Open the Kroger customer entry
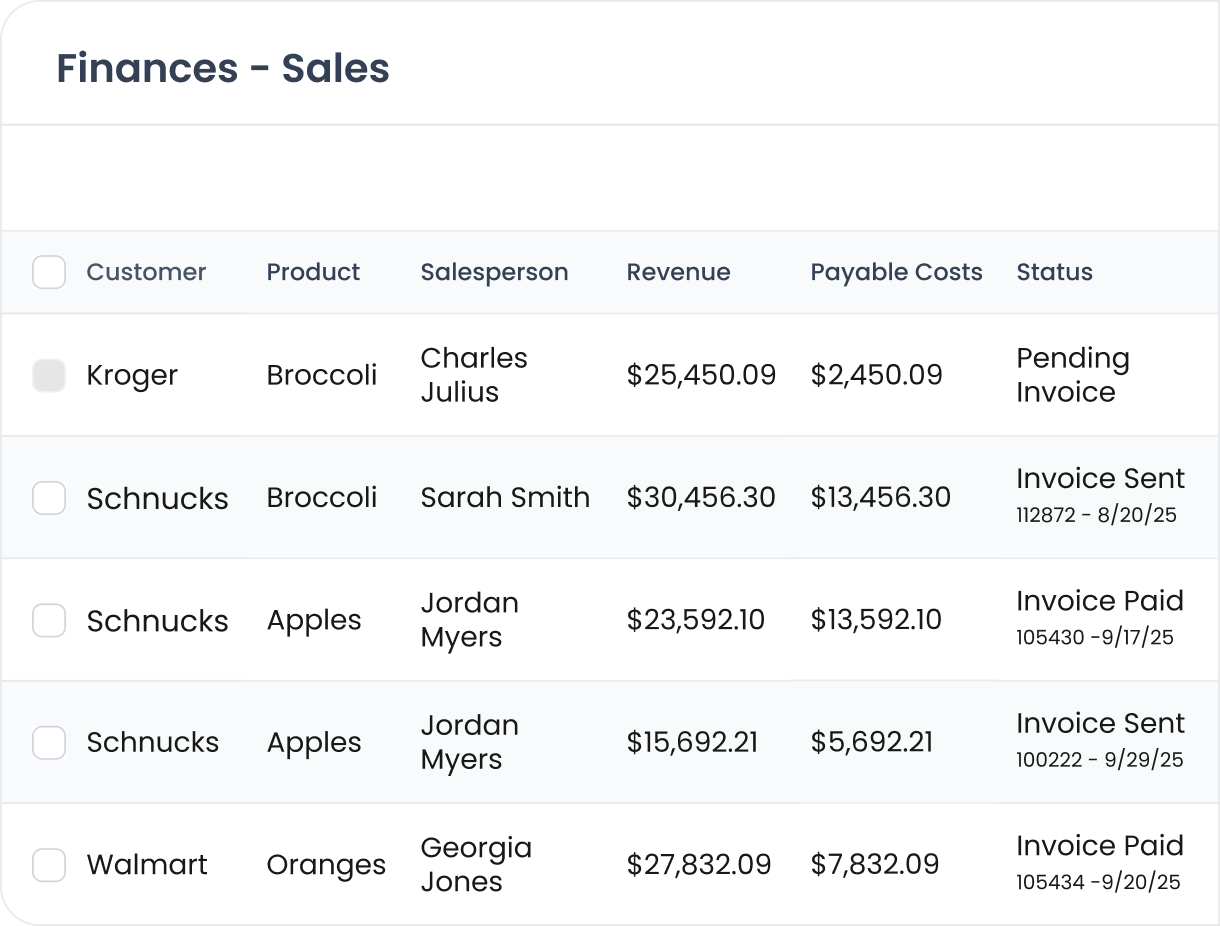Viewport: 1220px width, 926px height. (132, 376)
